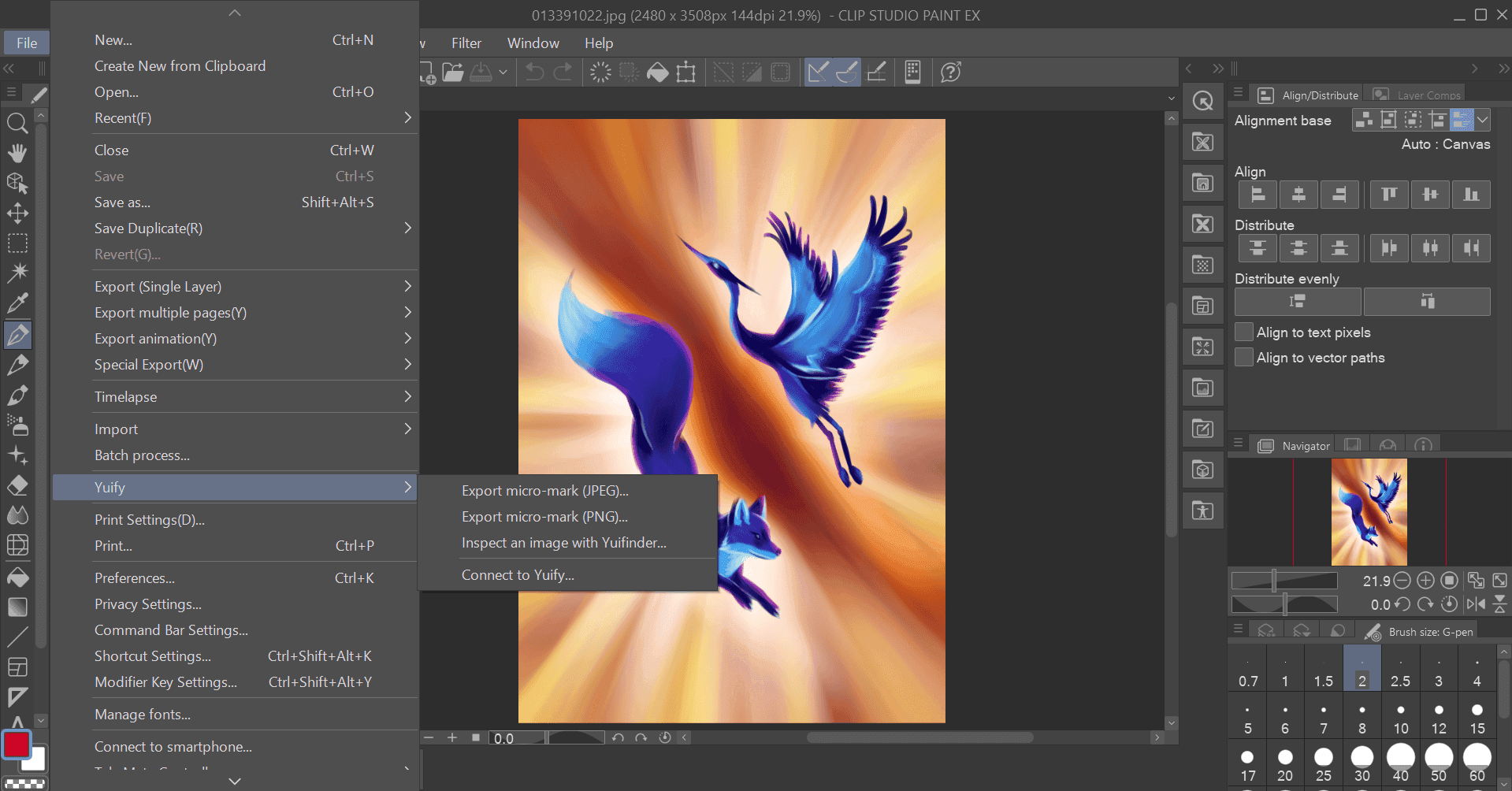
Task: Click Align top edges icon
Action: click(1389, 195)
